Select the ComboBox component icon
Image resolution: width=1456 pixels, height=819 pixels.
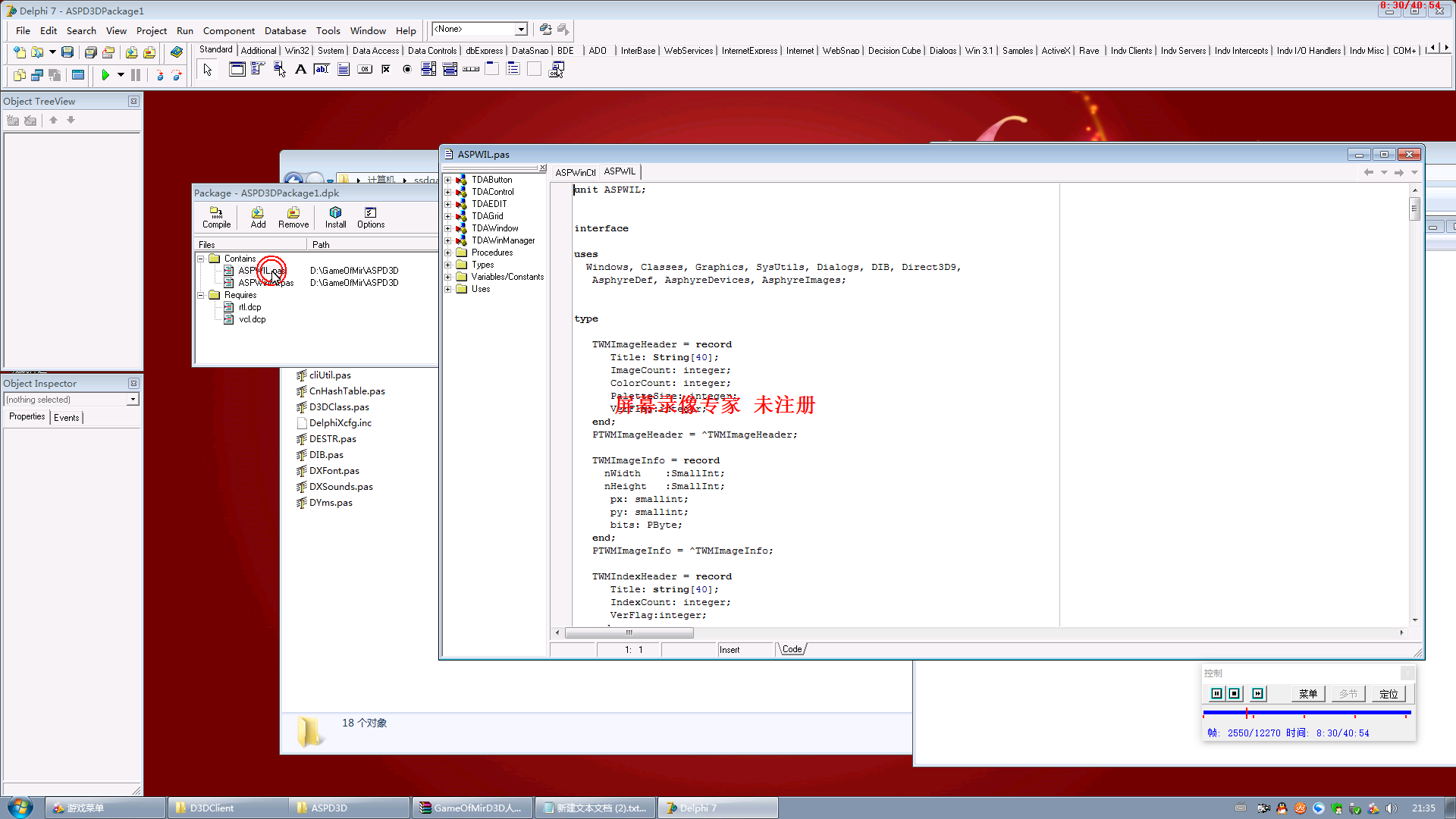(449, 69)
